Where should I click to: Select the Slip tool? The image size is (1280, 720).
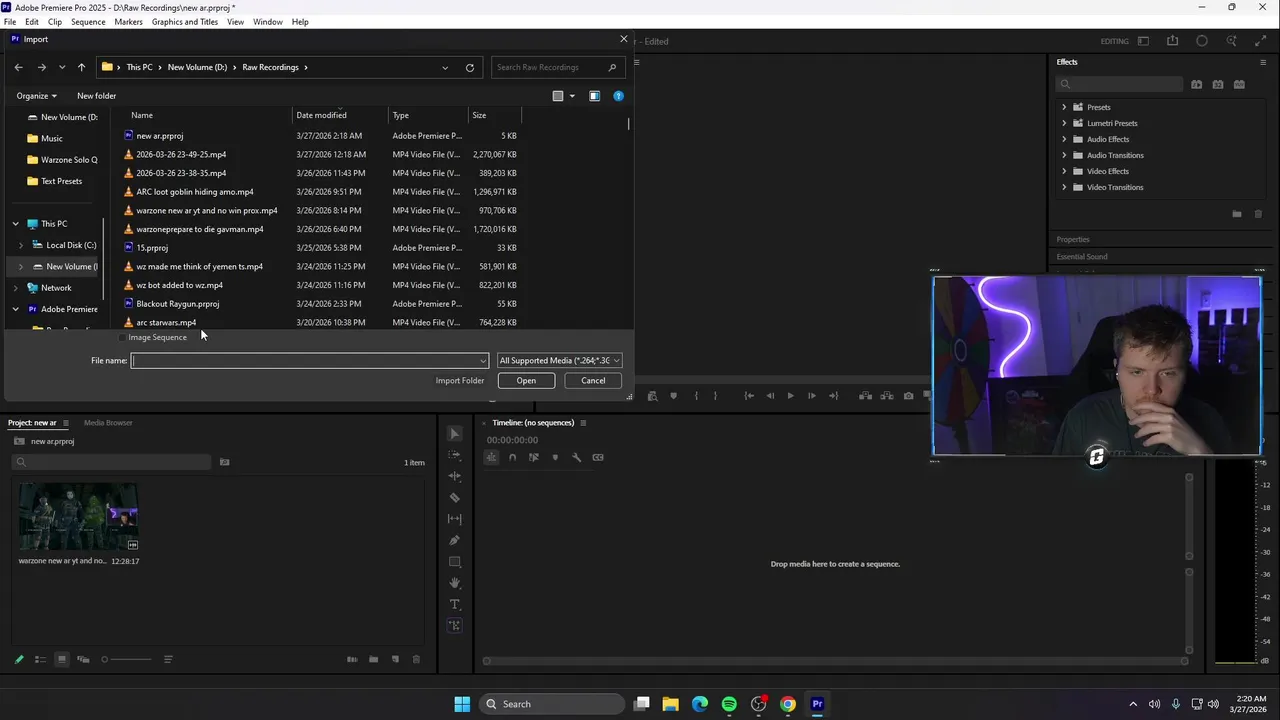[455, 519]
